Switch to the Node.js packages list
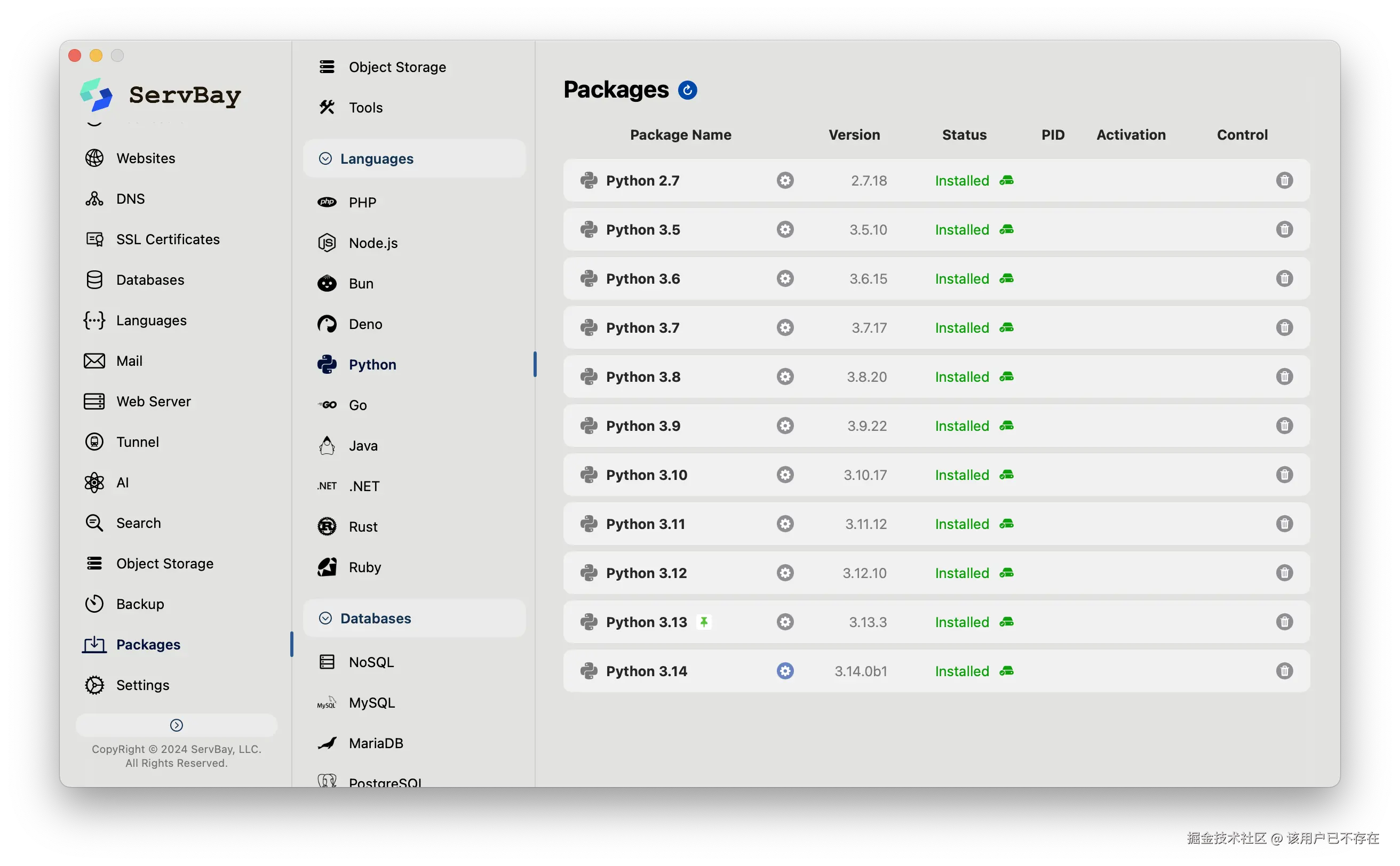 (372, 243)
